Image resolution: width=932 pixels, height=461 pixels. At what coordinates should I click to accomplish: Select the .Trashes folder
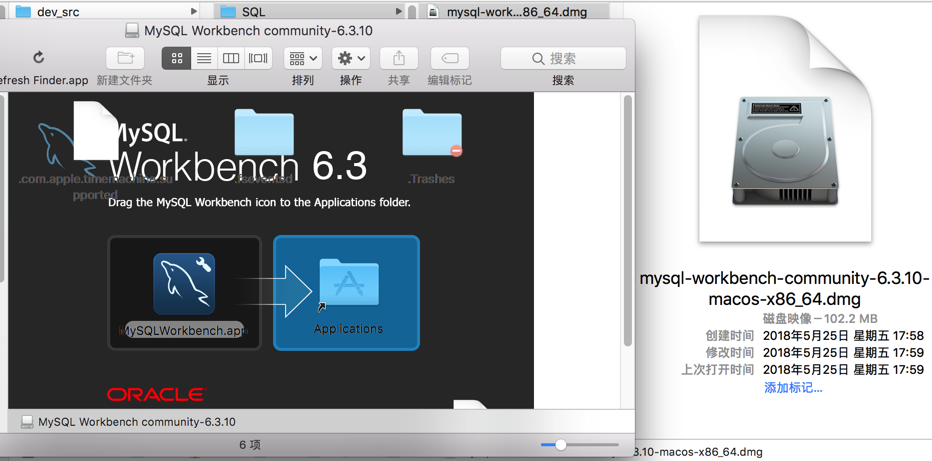pos(432,132)
